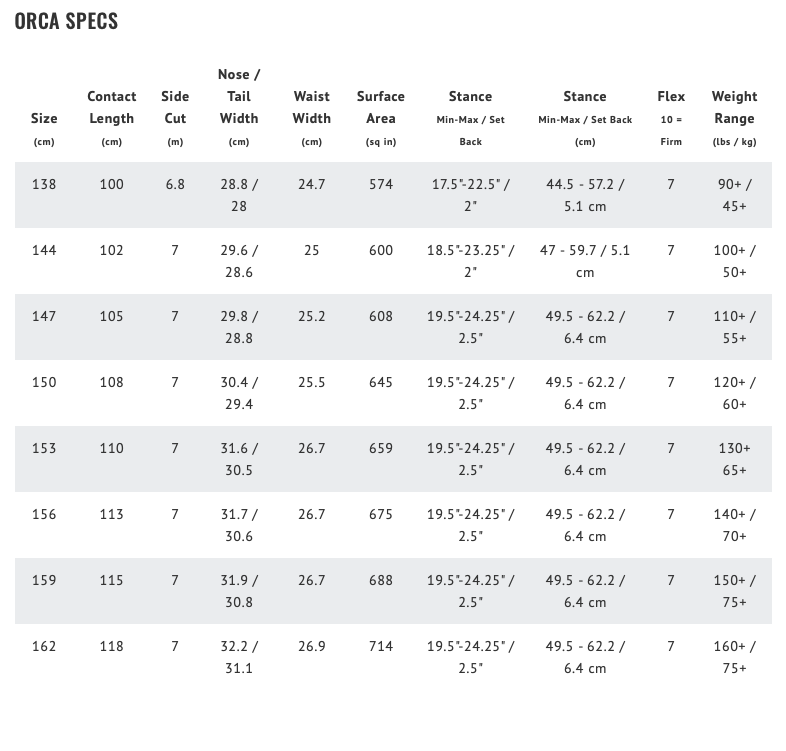This screenshot has height=751, width=786.
Task: Click the 17.5"-22.5" / 2" stance cell
Action: [x=471, y=195]
